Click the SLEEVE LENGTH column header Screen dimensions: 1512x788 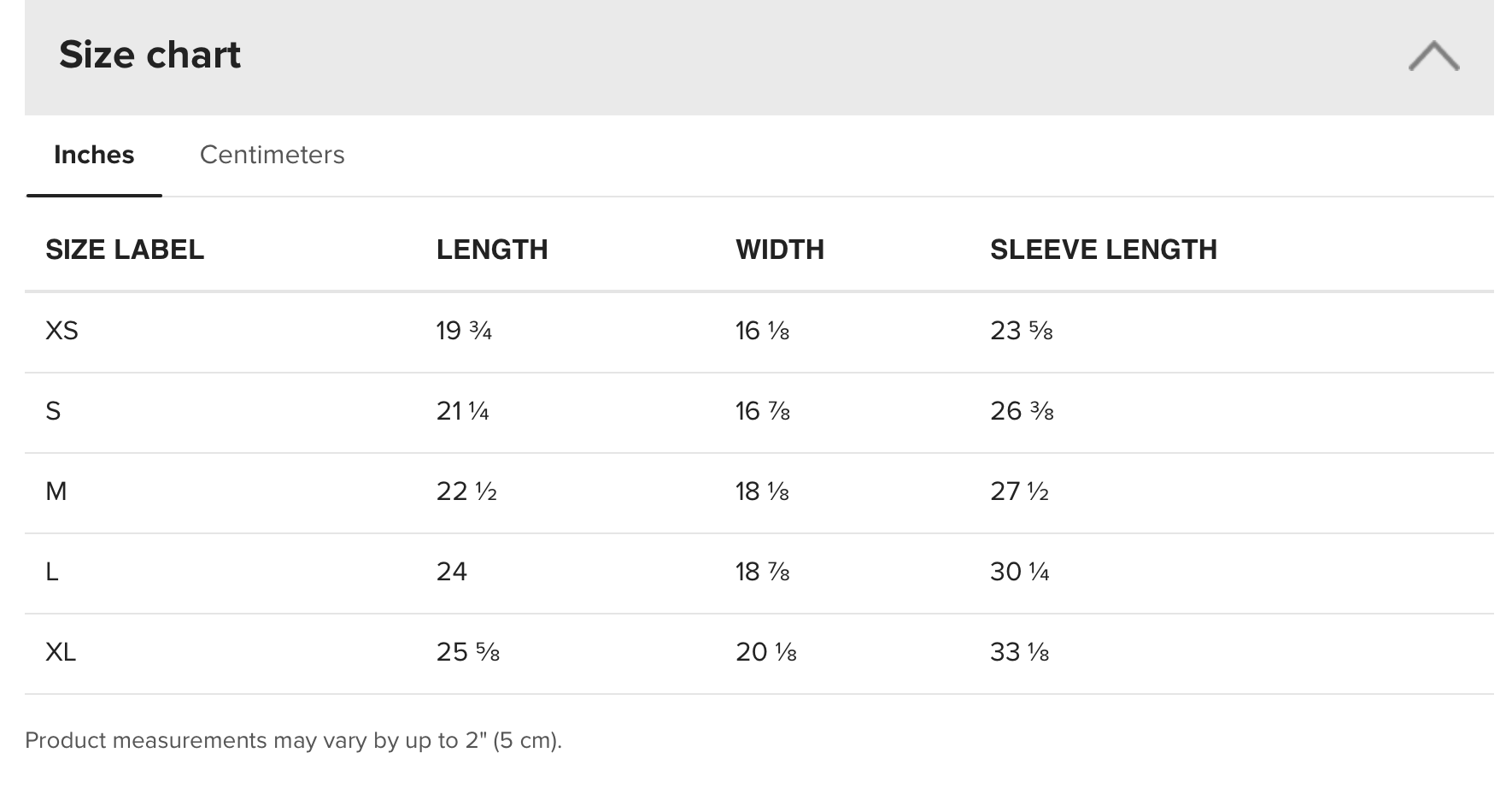point(1103,250)
